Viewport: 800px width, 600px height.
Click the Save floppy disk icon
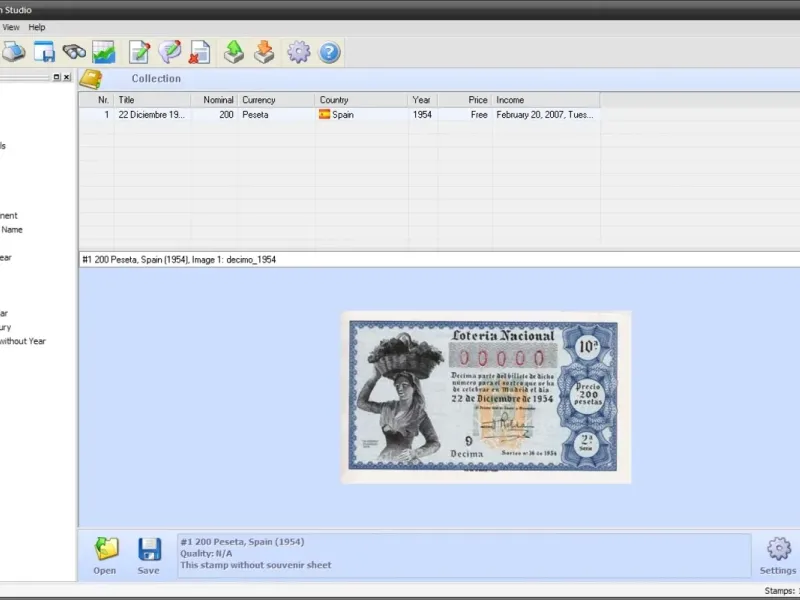149,549
